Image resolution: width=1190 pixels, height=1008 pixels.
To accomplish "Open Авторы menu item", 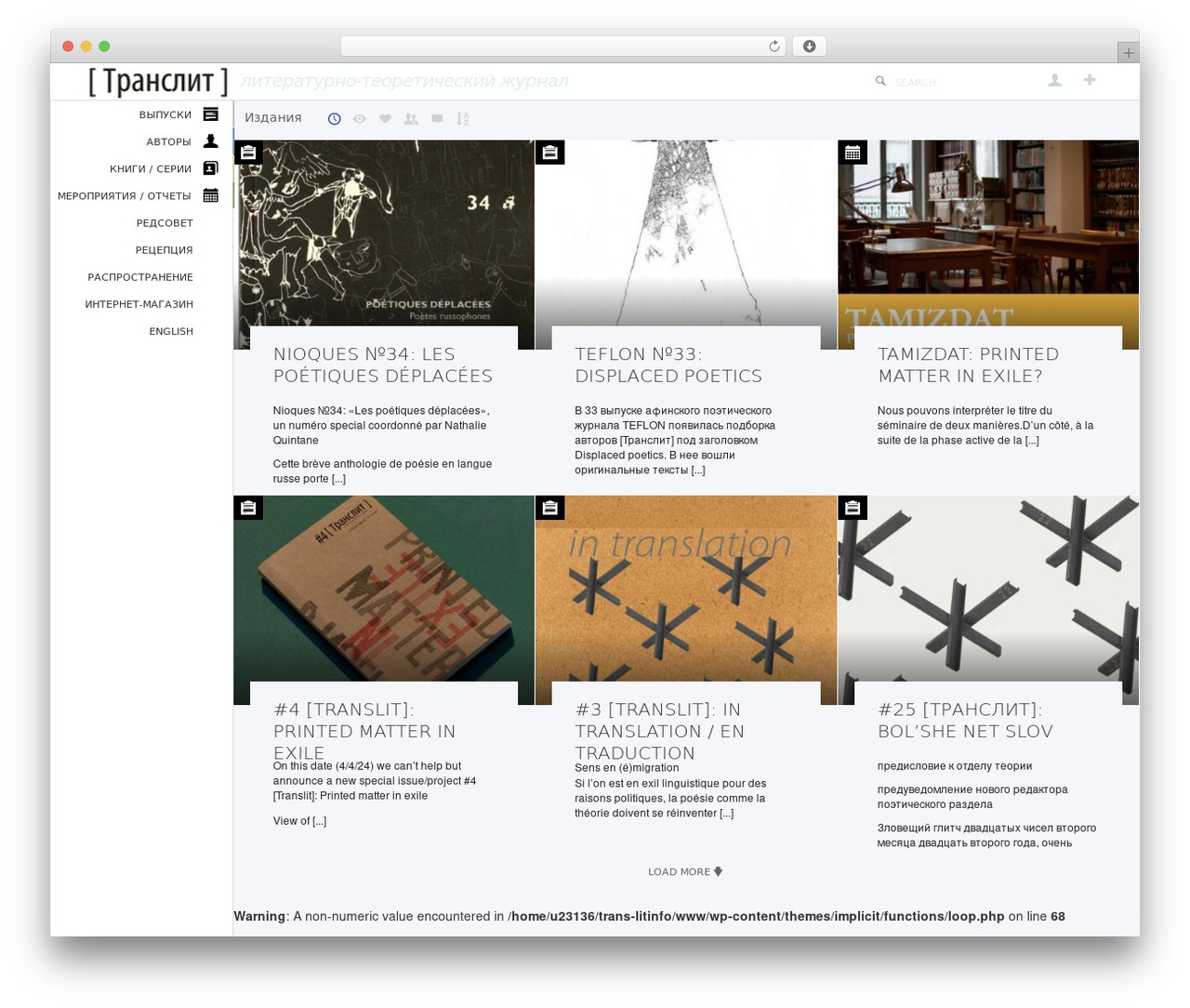I will point(168,142).
